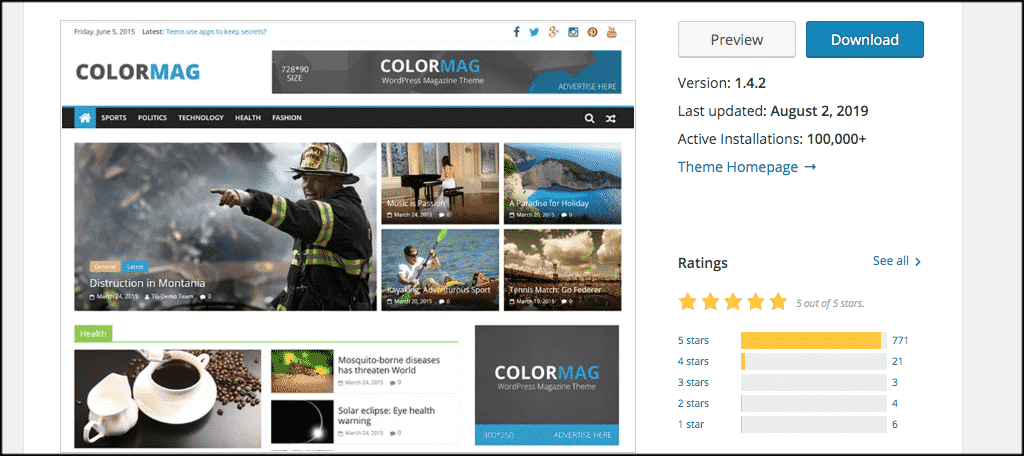
Task: Click See all ratings link
Action: (x=891, y=261)
